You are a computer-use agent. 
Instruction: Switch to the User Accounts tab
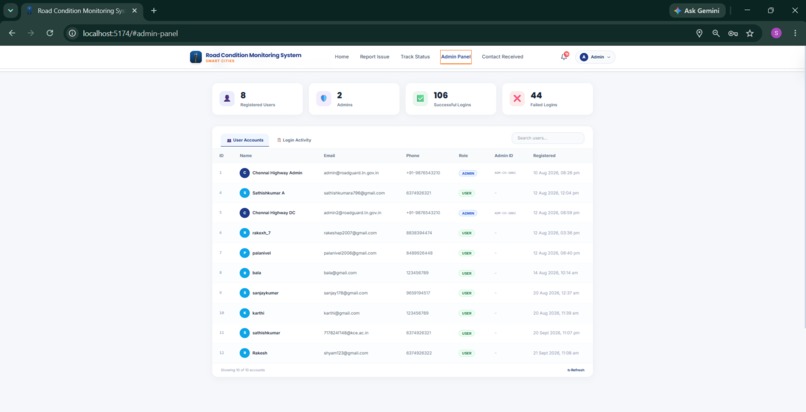click(245, 140)
